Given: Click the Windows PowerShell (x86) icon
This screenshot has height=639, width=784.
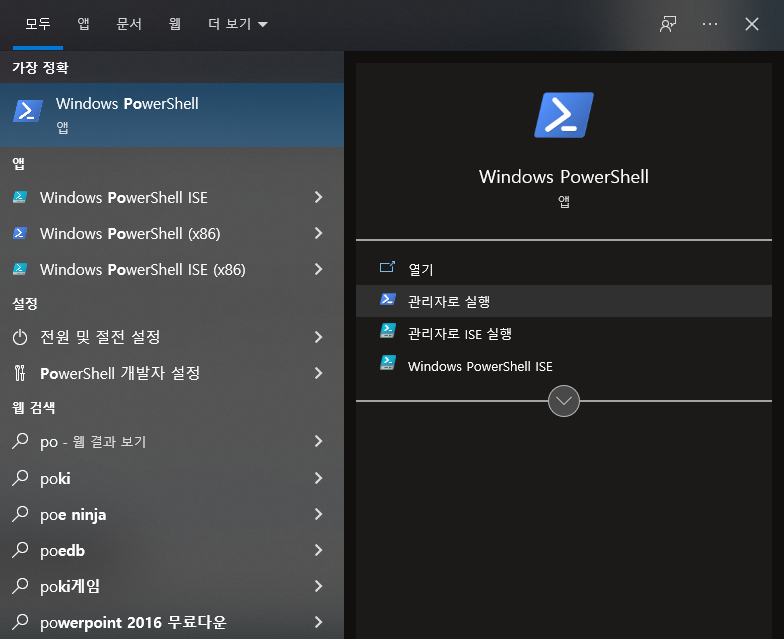Looking at the screenshot, I should click(x=20, y=233).
